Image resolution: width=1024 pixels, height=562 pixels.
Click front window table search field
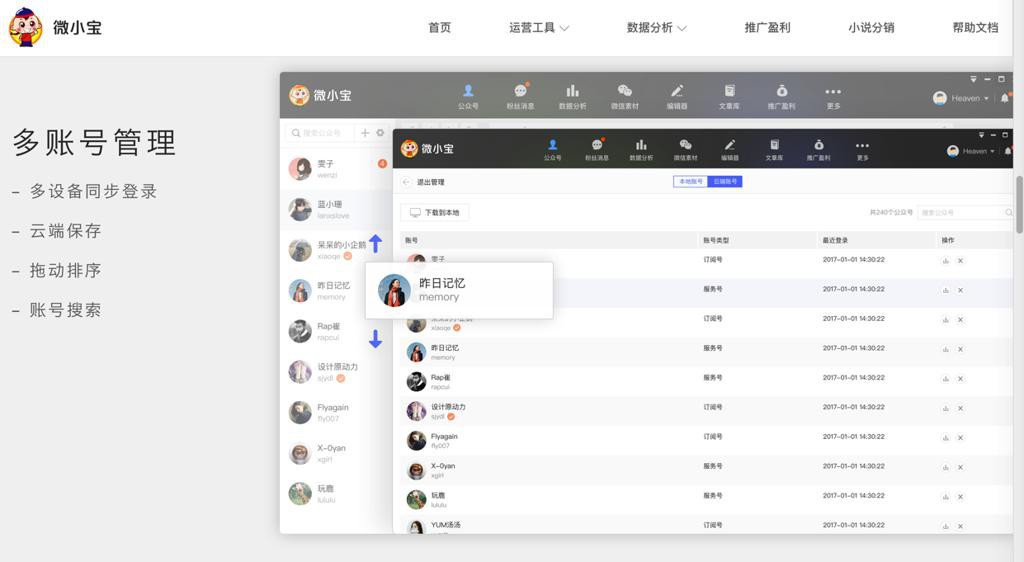[965, 213]
